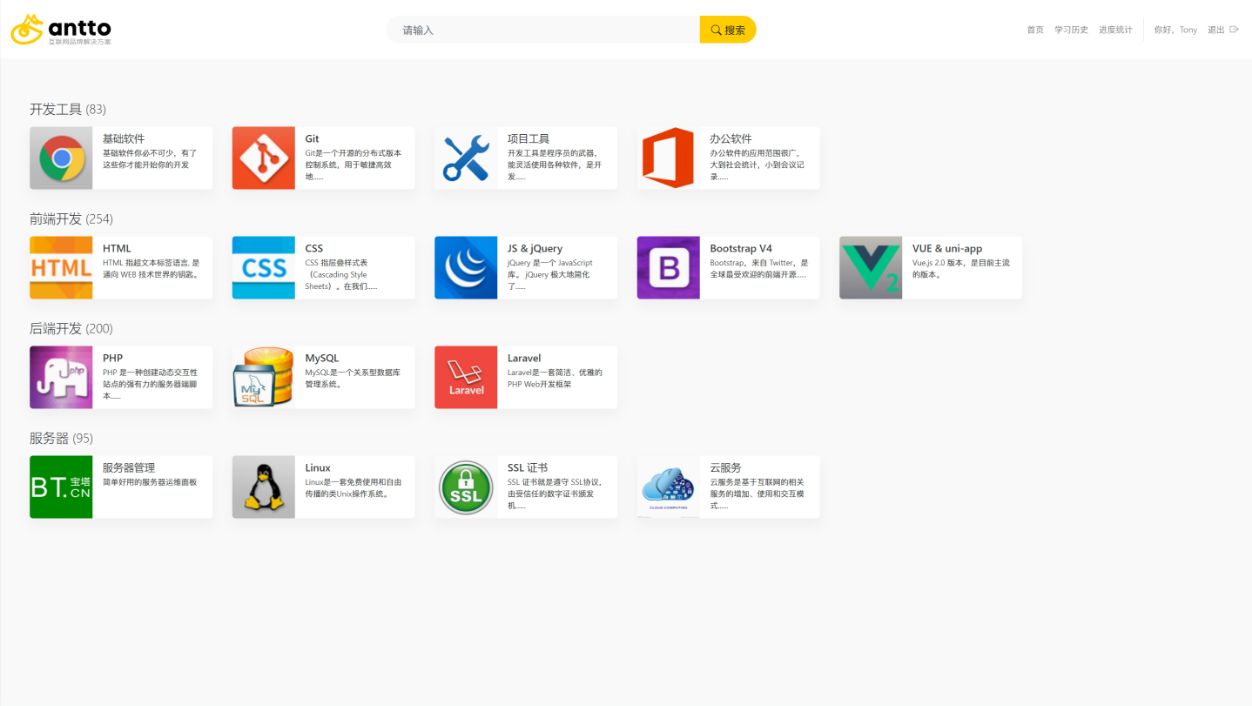The height and width of the screenshot is (706, 1252).
Task: Open the Linux penguin icon
Action: [x=263, y=487]
